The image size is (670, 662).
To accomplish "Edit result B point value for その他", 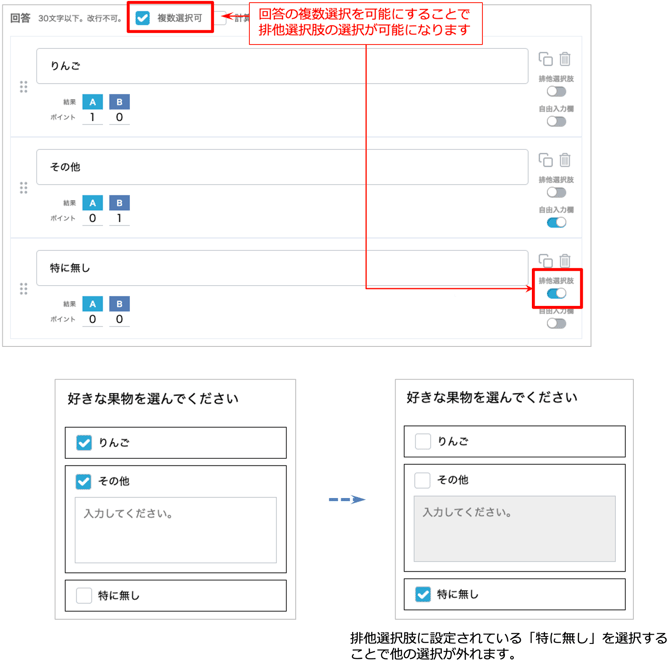I will [x=119, y=218].
